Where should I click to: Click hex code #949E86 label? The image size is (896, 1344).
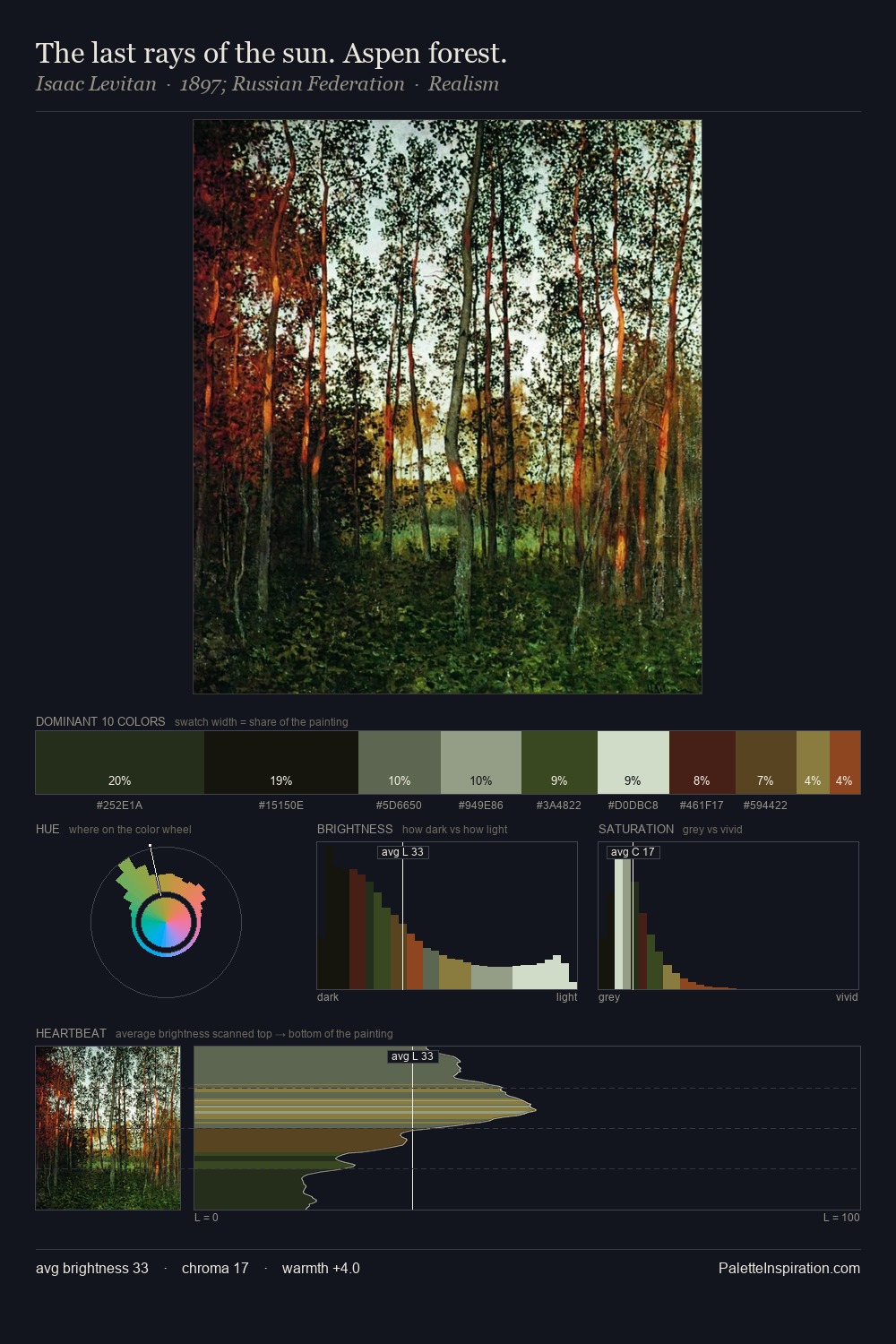pyautogui.click(x=480, y=805)
